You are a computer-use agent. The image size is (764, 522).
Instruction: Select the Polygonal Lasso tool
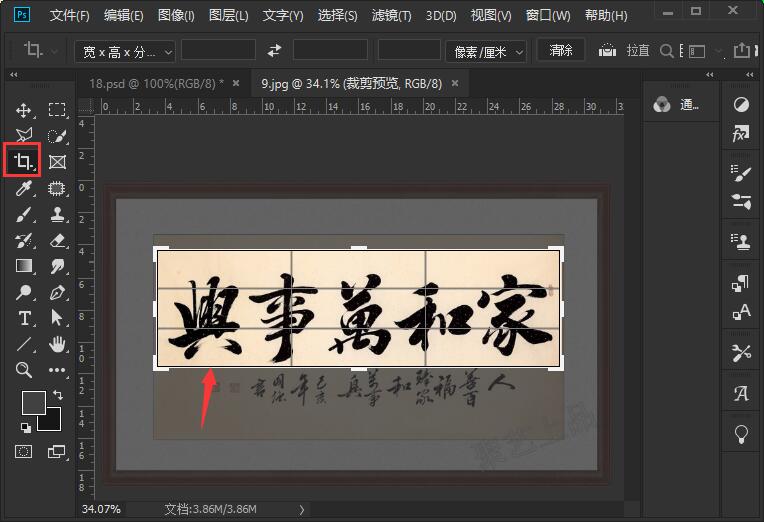[x=23, y=135]
